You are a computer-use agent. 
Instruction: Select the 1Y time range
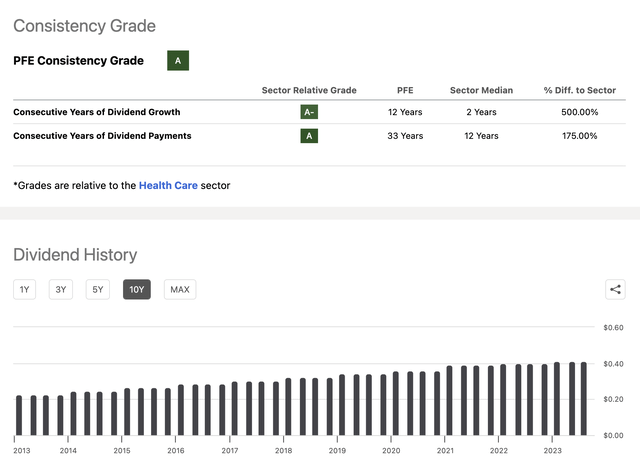[x=25, y=290]
